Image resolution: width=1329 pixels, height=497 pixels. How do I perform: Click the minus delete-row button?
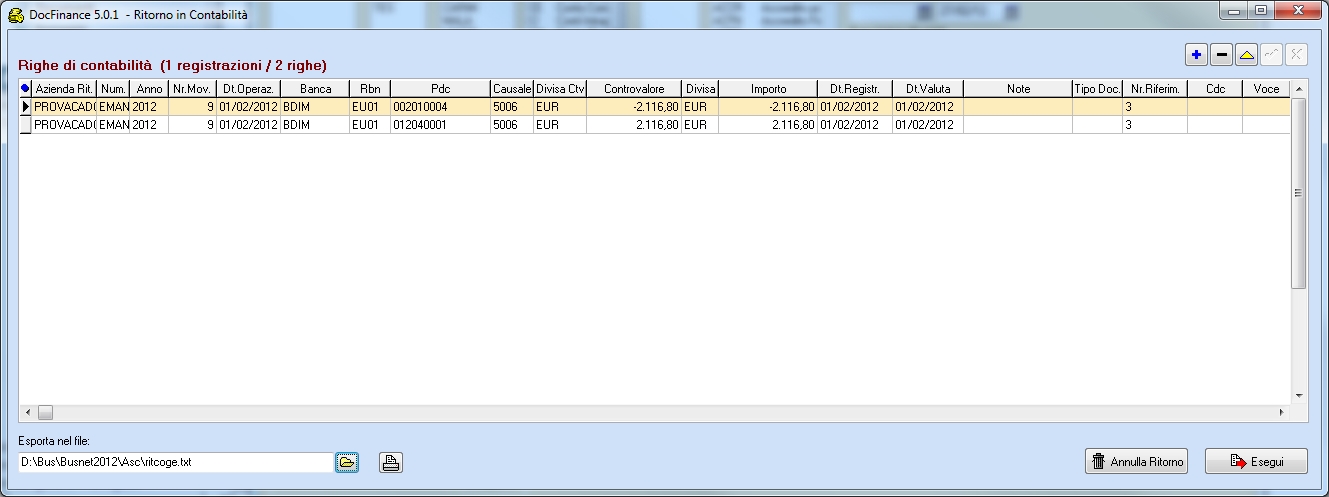(1221, 55)
